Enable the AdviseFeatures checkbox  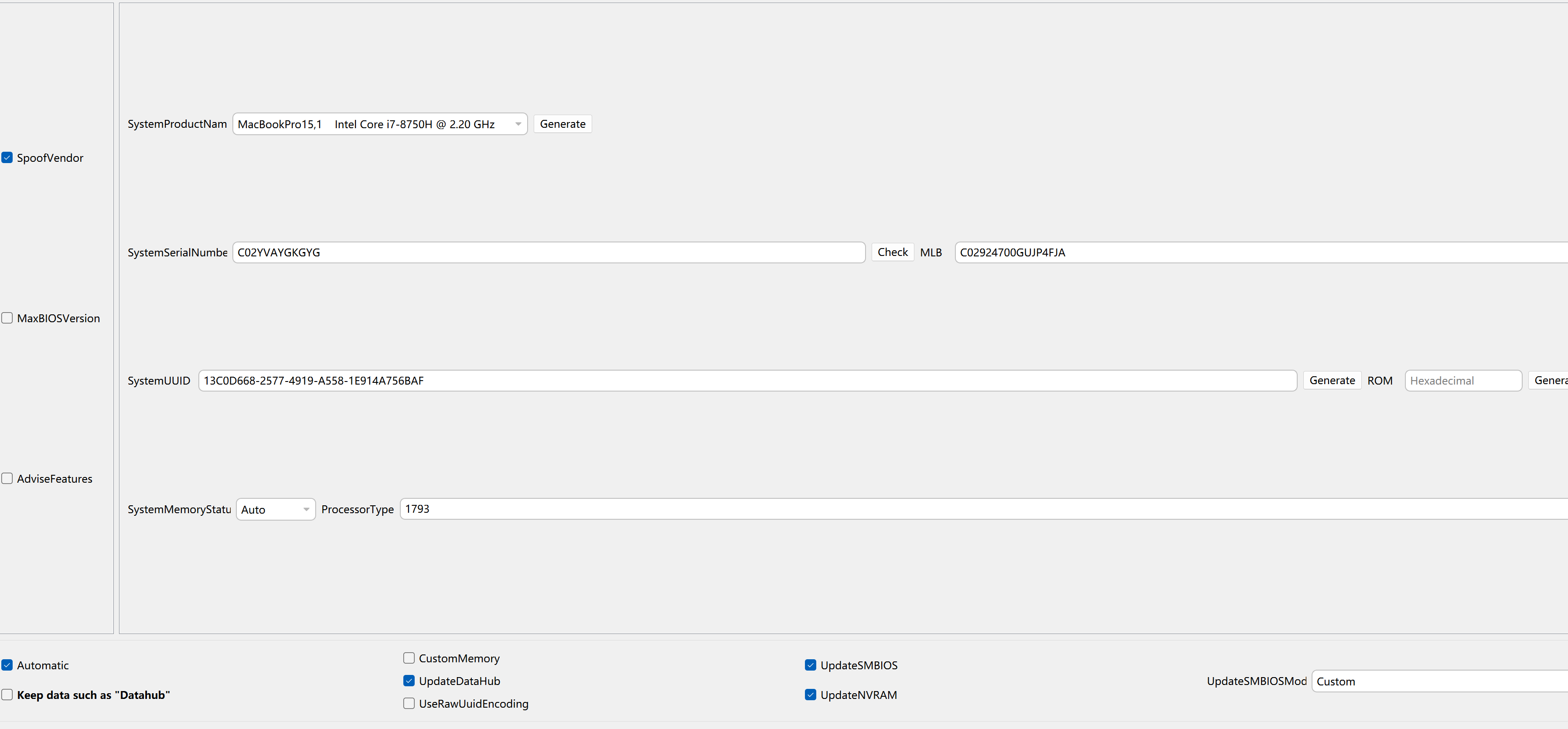7,479
